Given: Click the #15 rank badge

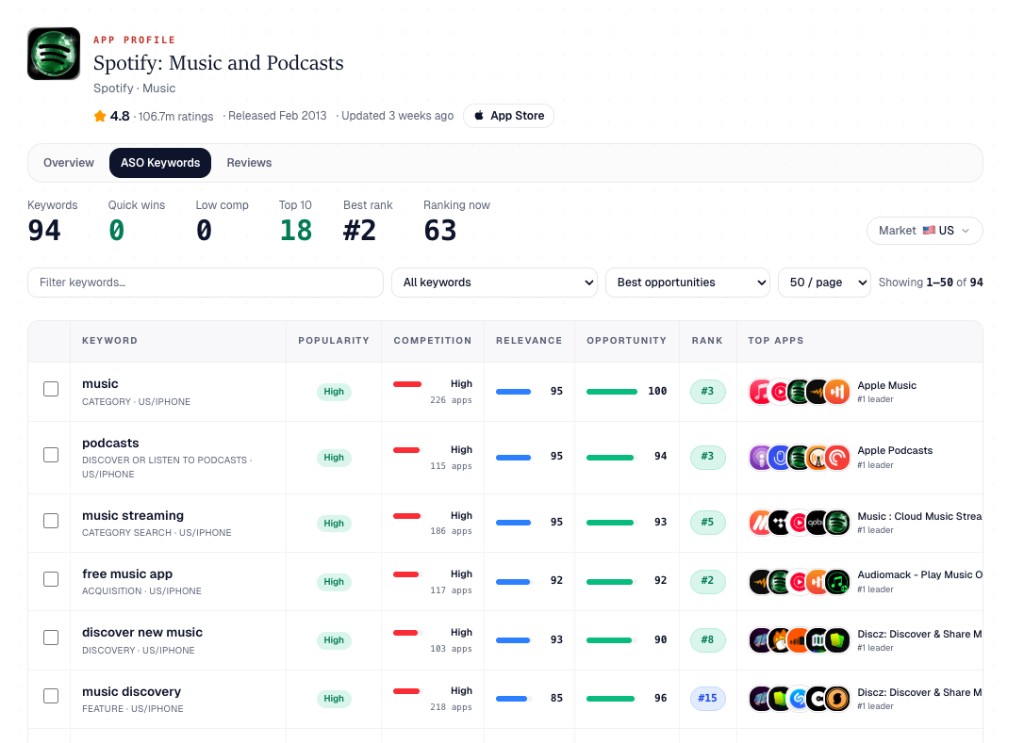Looking at the screenshot, I should click(707, 698).
